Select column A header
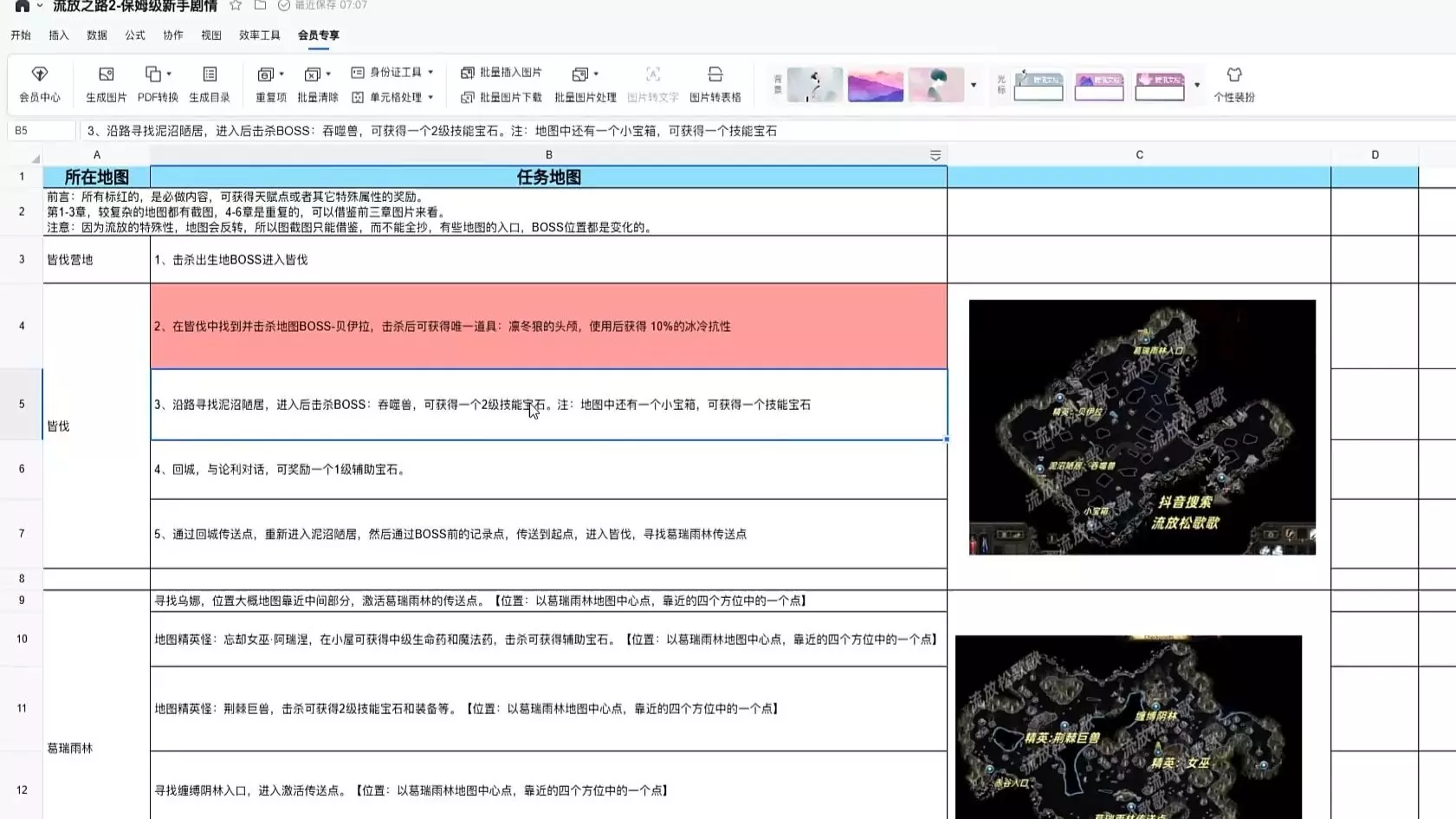Image resolution: width=1456 pixels, height=819 pixels. click(97, 155)
